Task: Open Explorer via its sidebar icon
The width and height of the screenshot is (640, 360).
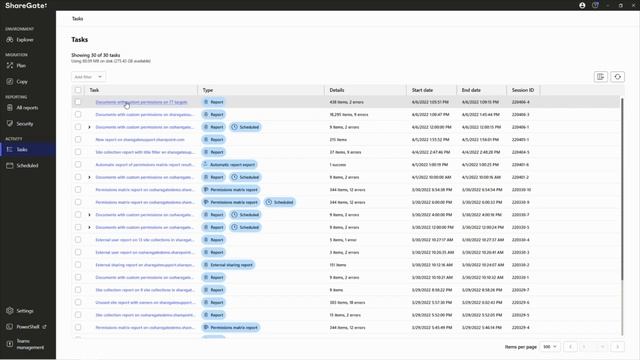Action: (x=10, y=40)
